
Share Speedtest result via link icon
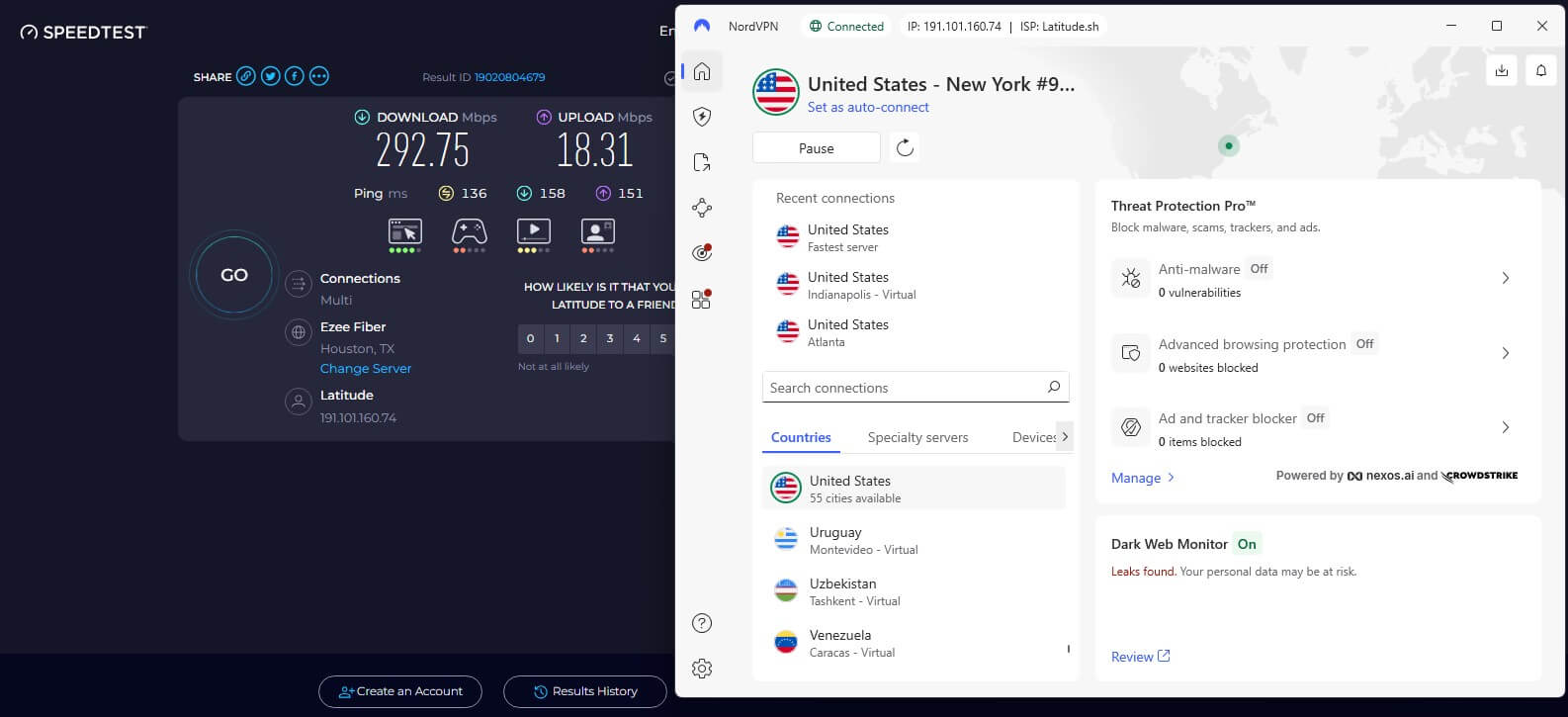pos(246,76)
